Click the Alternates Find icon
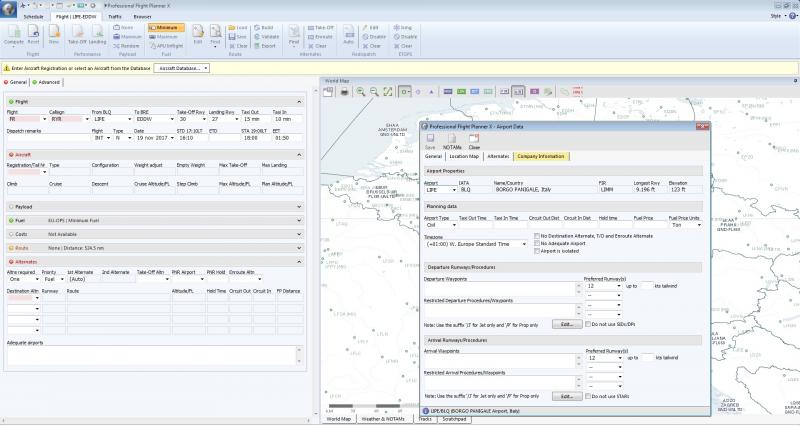Image resolution: width=800 pixels, height=426 pixels. click(294, 35)
